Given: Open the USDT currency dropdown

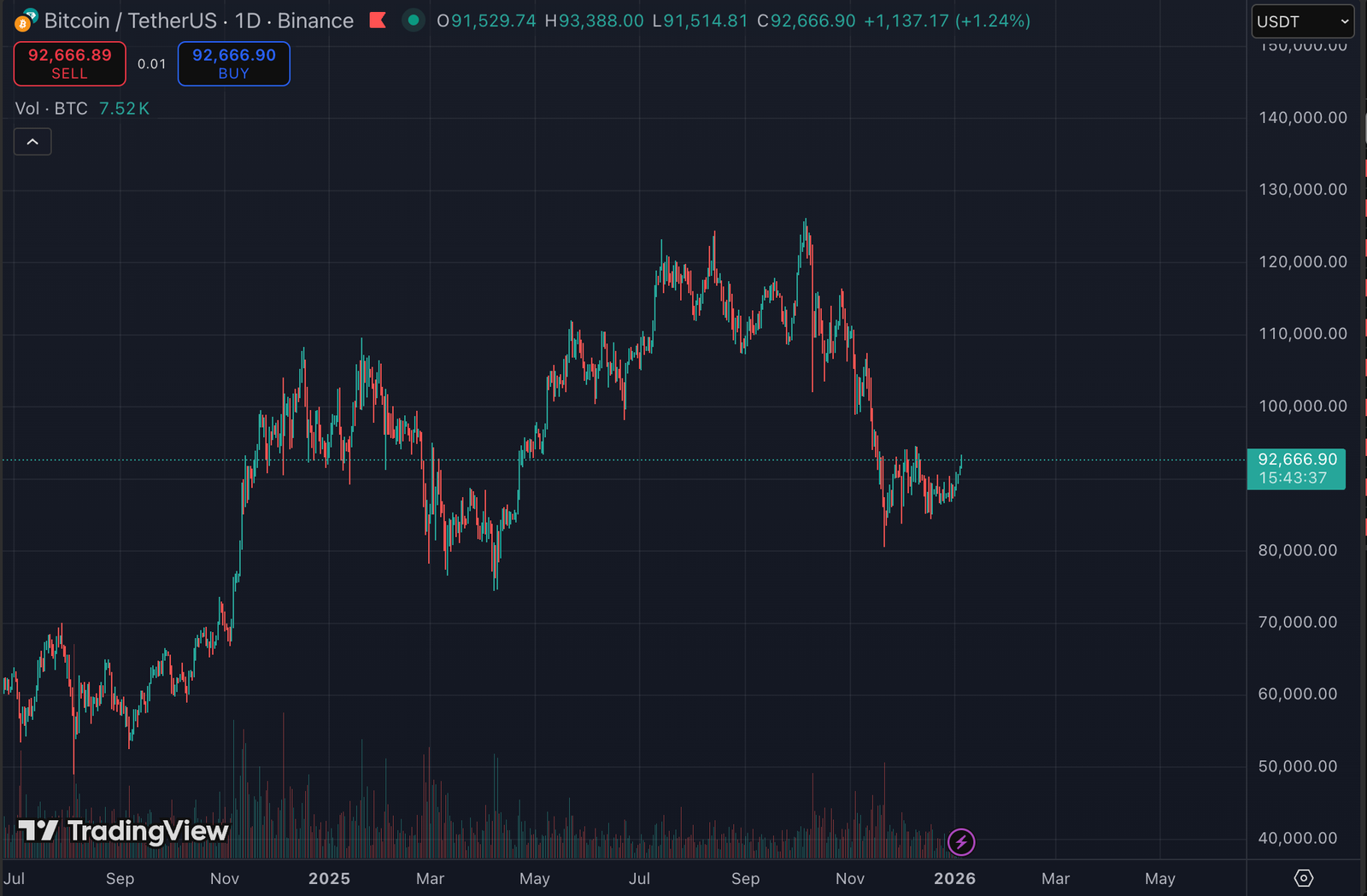Looking at the screenshot, I should coord(1302,21).
